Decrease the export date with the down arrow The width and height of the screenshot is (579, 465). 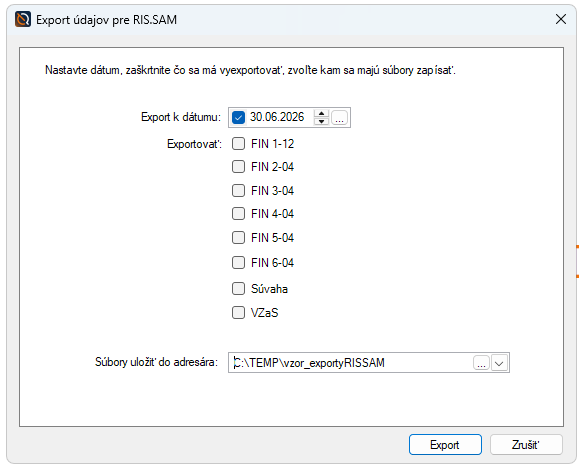coord(321,122)
